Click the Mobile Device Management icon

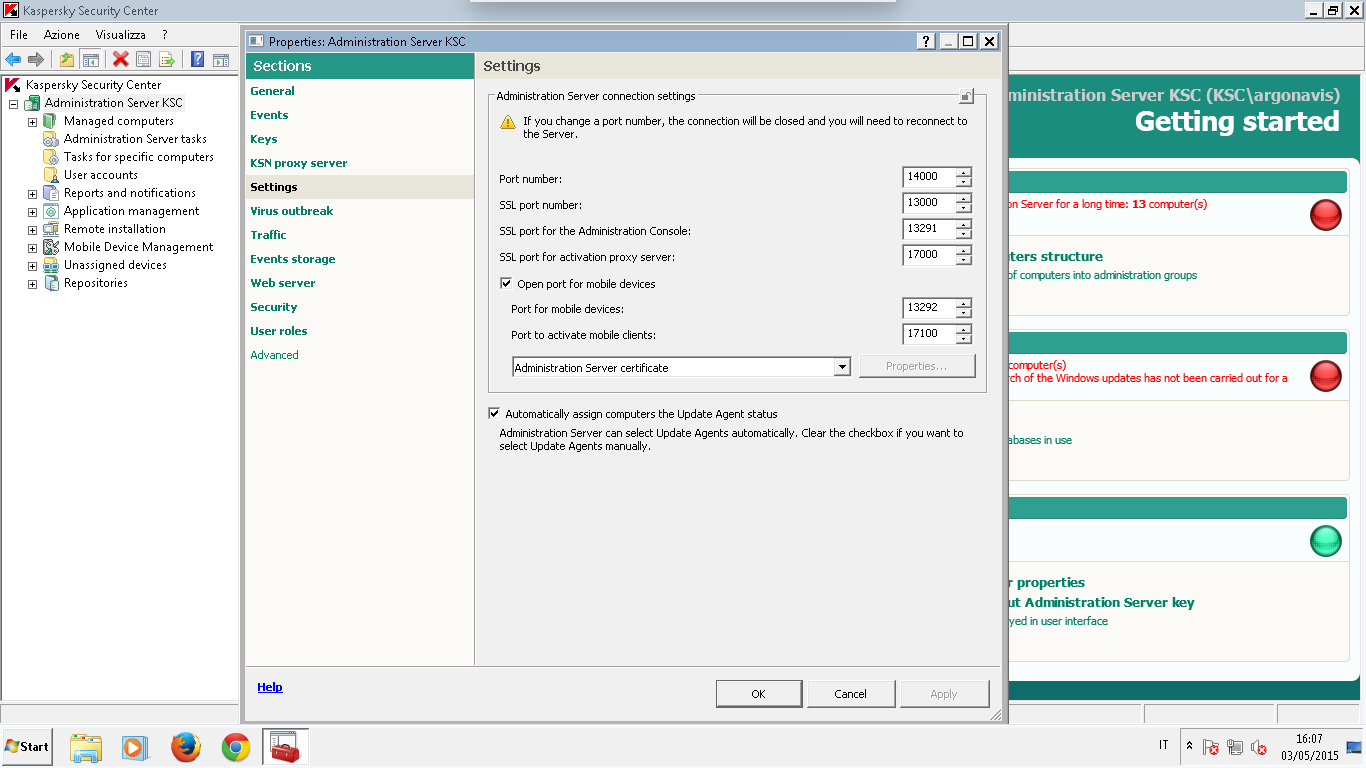point(51,247)
